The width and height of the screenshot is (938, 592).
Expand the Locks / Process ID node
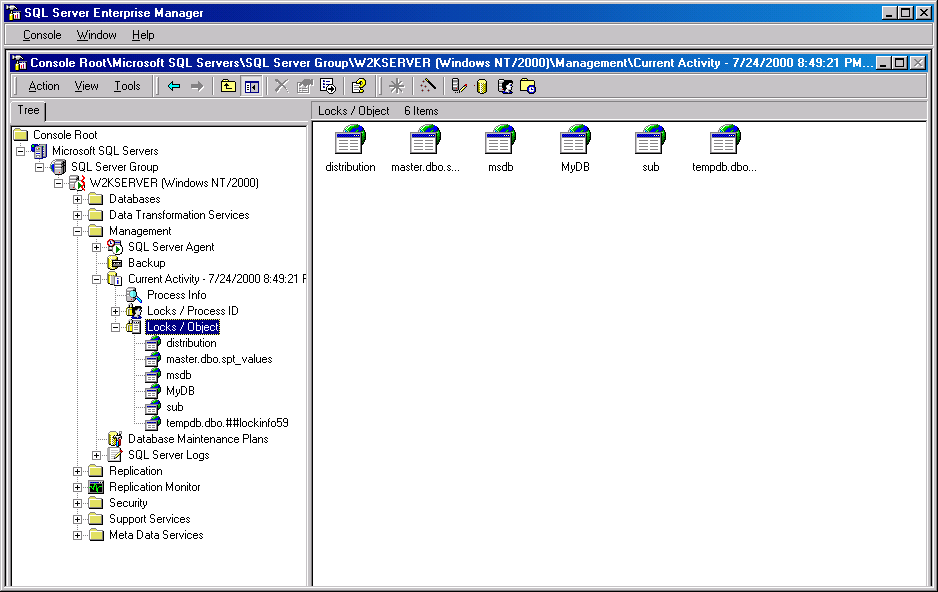click(116, 311)
